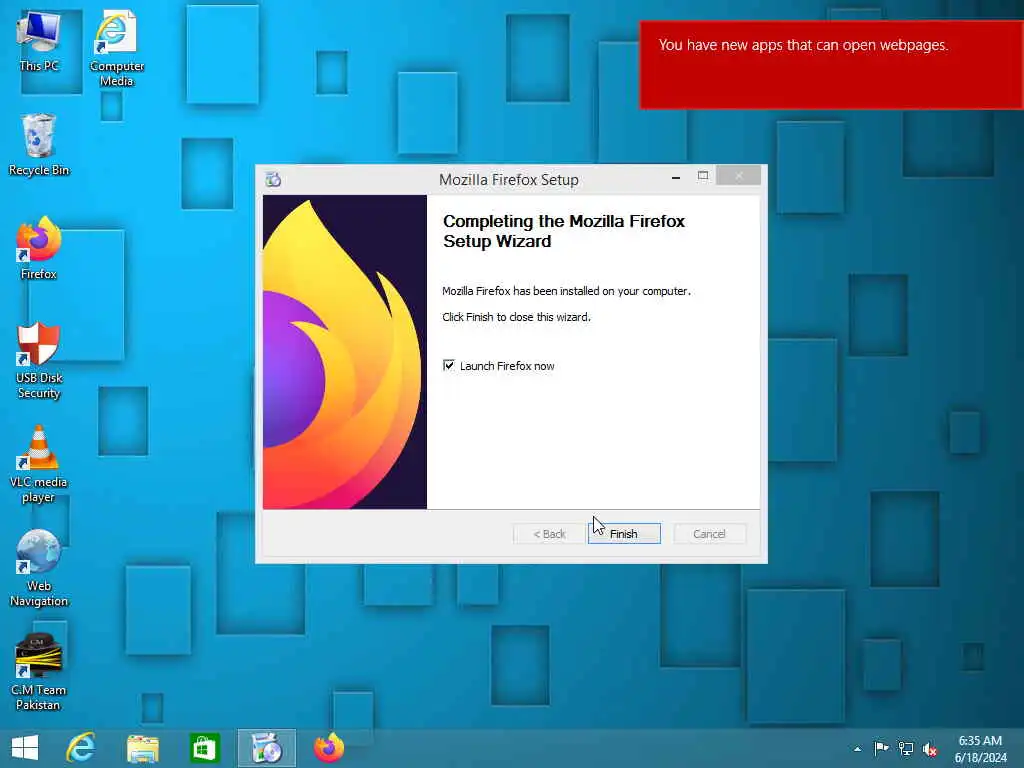Uncheck Launch Firefox now checkbox
Viewport: 1024px width, 768px height.
[x=449, y=365]
